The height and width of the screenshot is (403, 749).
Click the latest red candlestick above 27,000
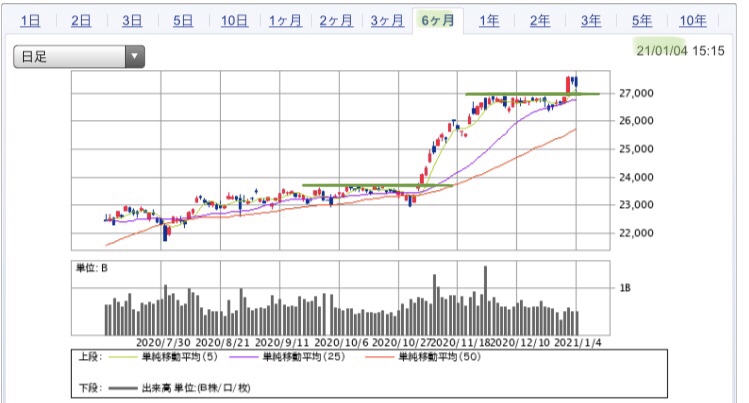tap(568, 85)
